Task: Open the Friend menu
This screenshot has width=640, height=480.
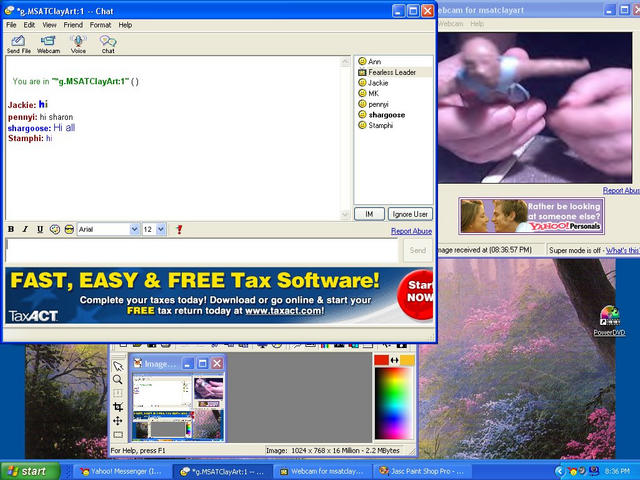Action: [x=73, y=25]
